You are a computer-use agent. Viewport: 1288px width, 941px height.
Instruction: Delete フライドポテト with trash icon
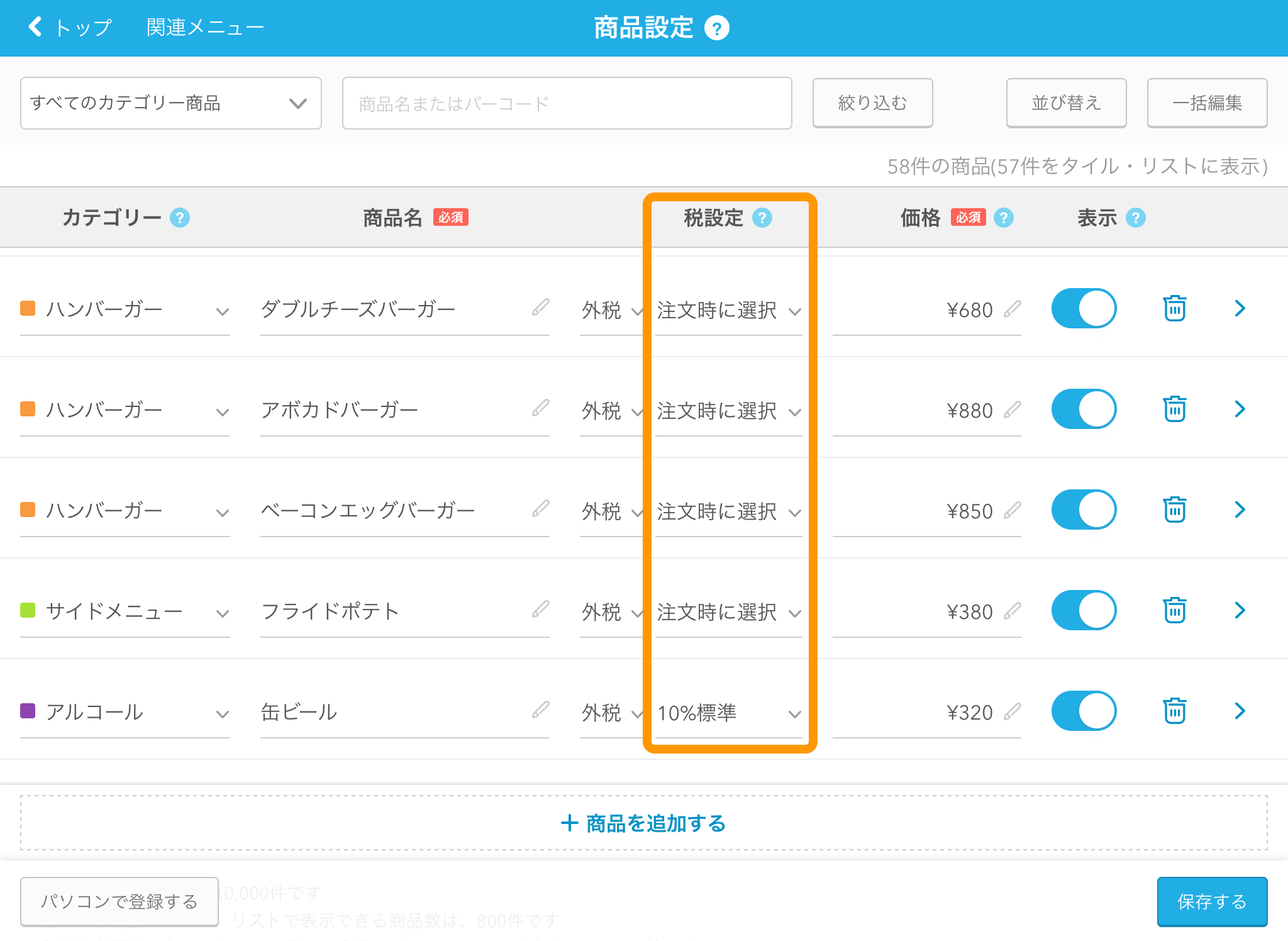tap(1174, 610)
